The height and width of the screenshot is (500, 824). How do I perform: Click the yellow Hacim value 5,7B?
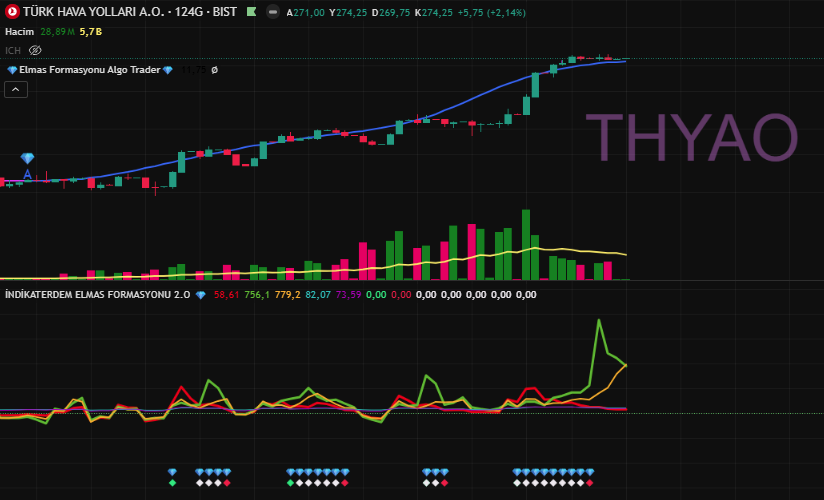(90, 32)
